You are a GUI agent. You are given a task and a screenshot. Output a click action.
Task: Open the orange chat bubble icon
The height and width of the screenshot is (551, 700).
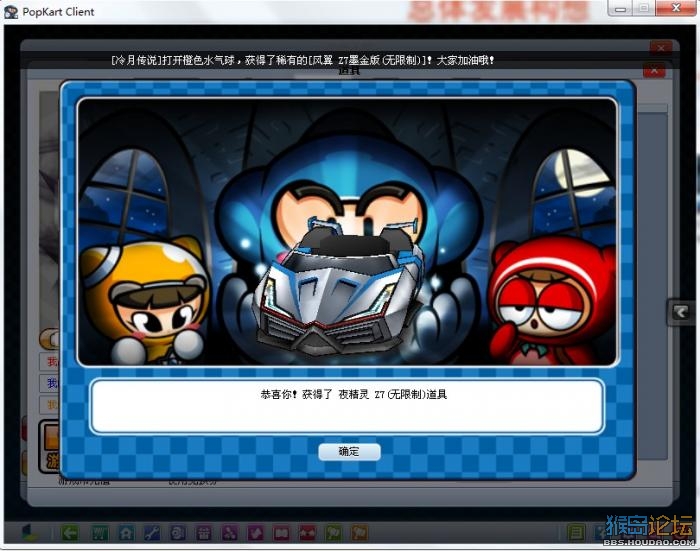[x=360, y=533]
